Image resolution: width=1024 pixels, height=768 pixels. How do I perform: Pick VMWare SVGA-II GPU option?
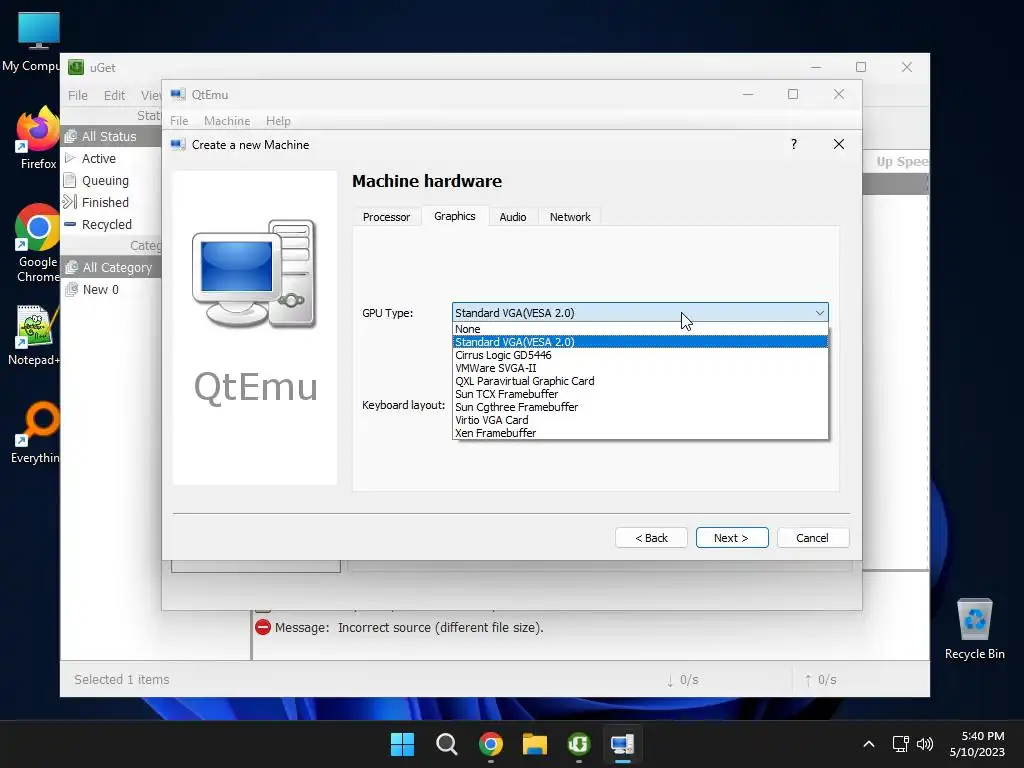pyautogui.click(x=640, y=368)
